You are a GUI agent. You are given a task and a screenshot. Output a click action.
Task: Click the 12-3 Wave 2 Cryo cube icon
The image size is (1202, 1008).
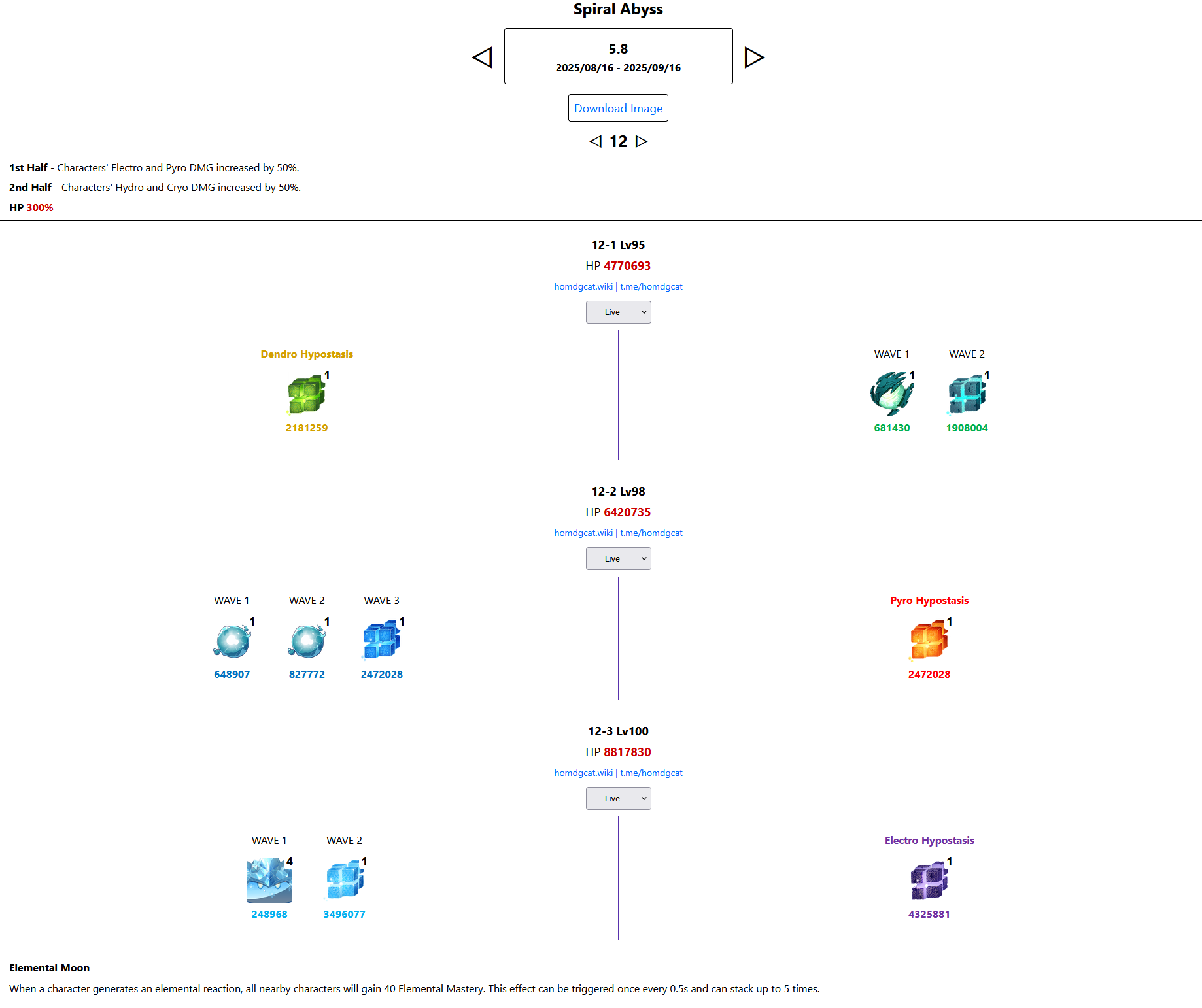click(345, 881)
